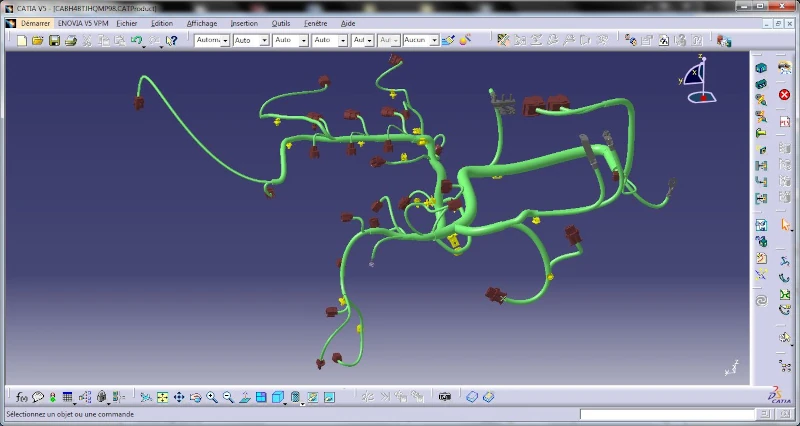
Task: Select the Rotate view tool
Action: click(196, 398)
